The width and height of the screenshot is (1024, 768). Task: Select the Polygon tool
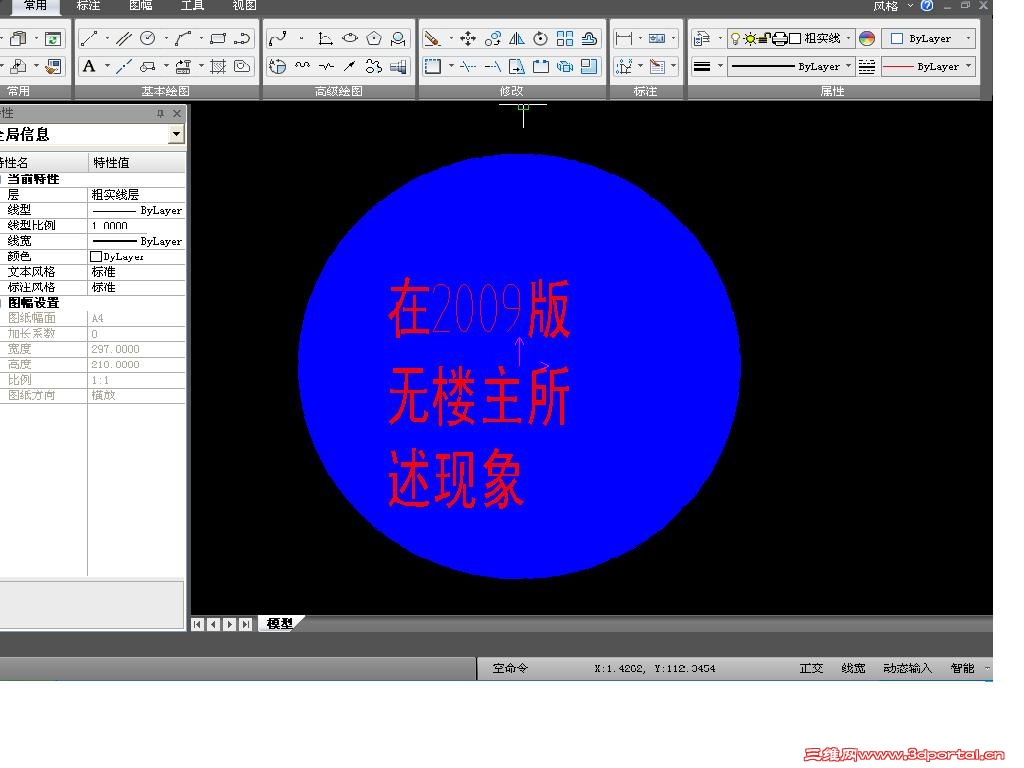[x=374, y=39]
